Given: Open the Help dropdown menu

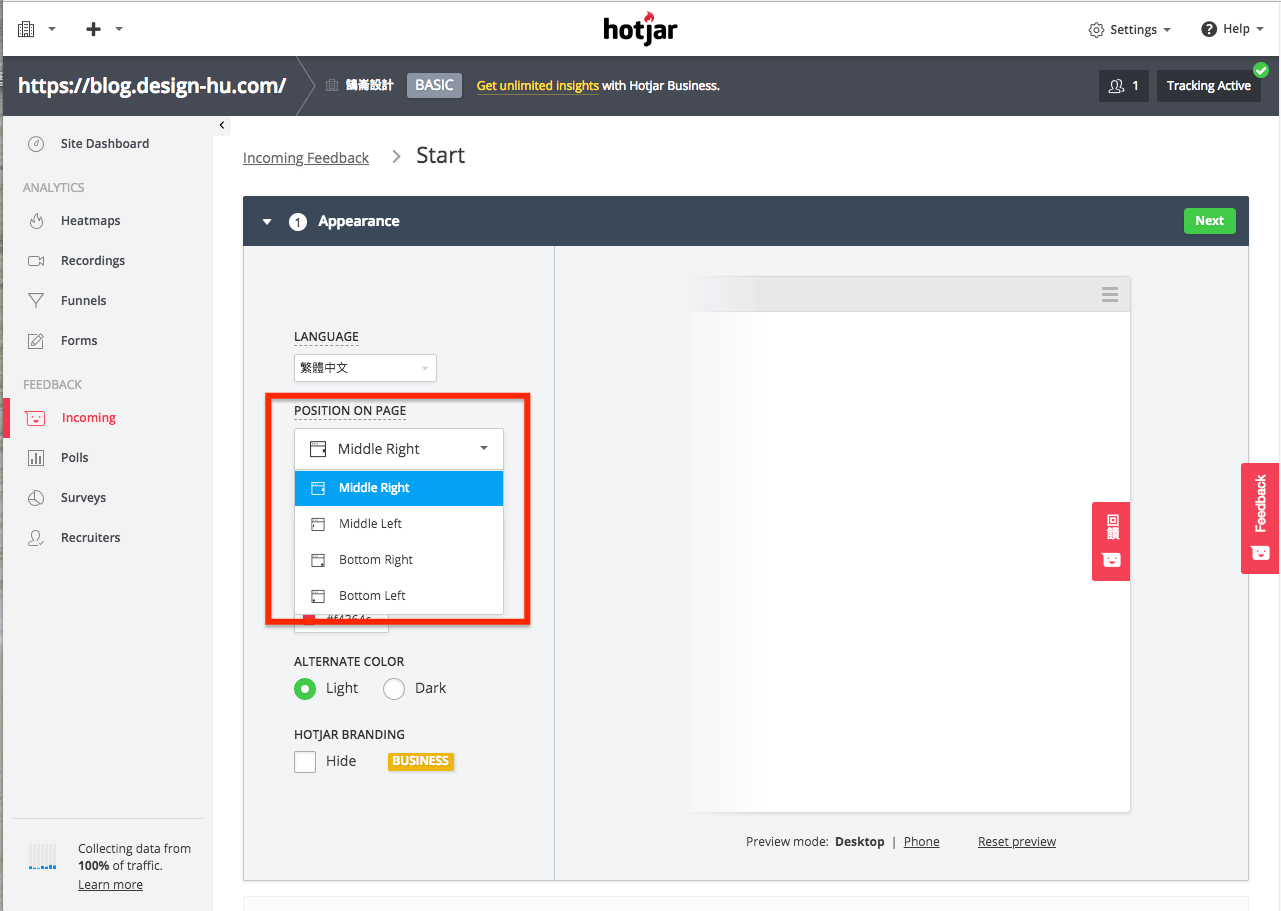Looking at the screenshot, I should 1233,29.
